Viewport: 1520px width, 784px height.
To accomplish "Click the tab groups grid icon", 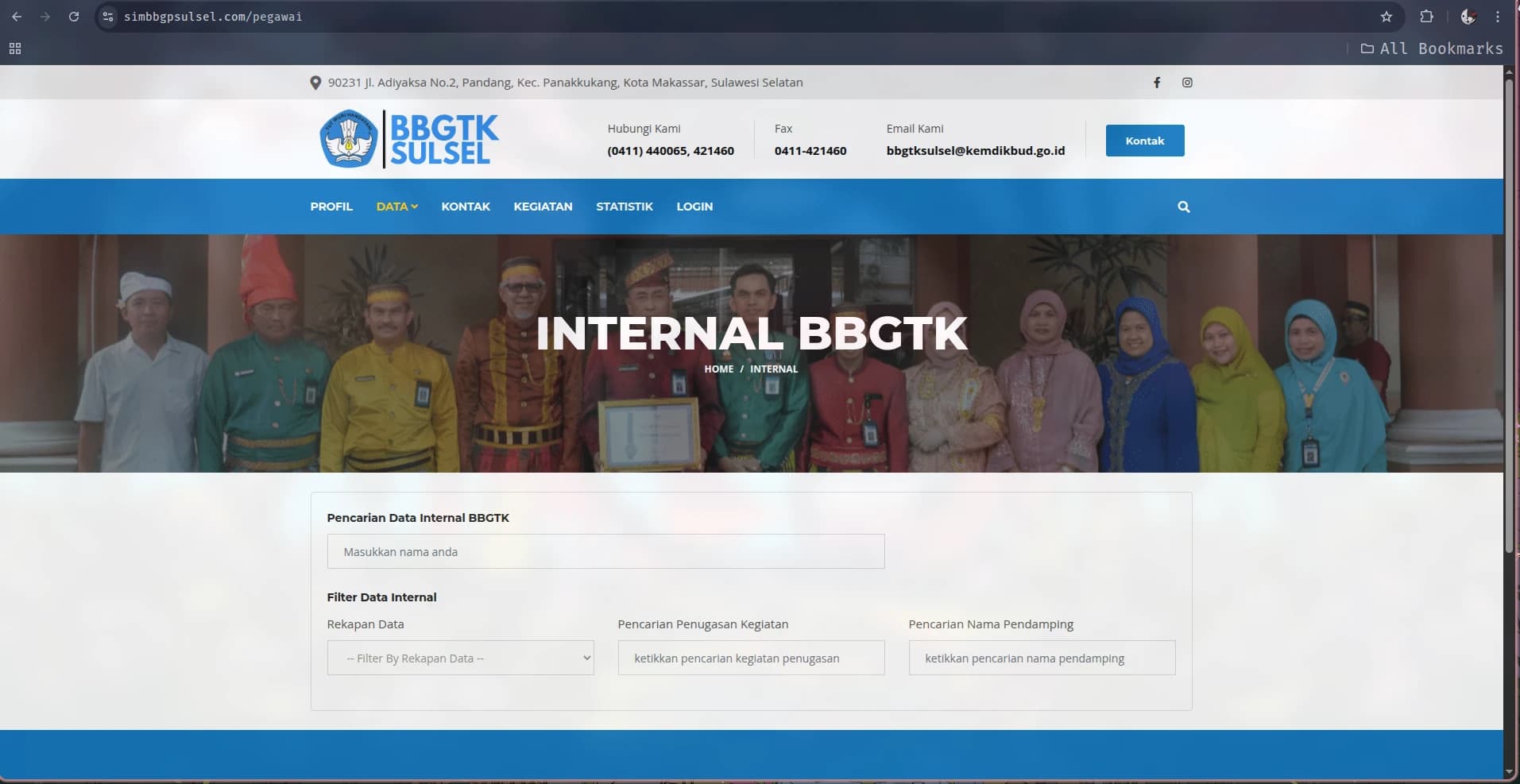I will click(x=14, y=48).
